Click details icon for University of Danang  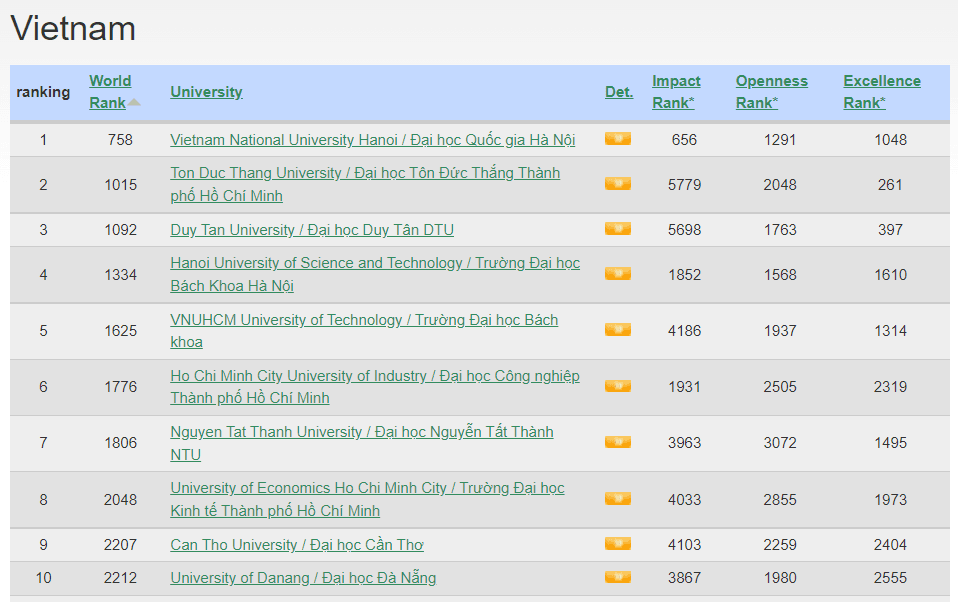click(x=617, y=577)
